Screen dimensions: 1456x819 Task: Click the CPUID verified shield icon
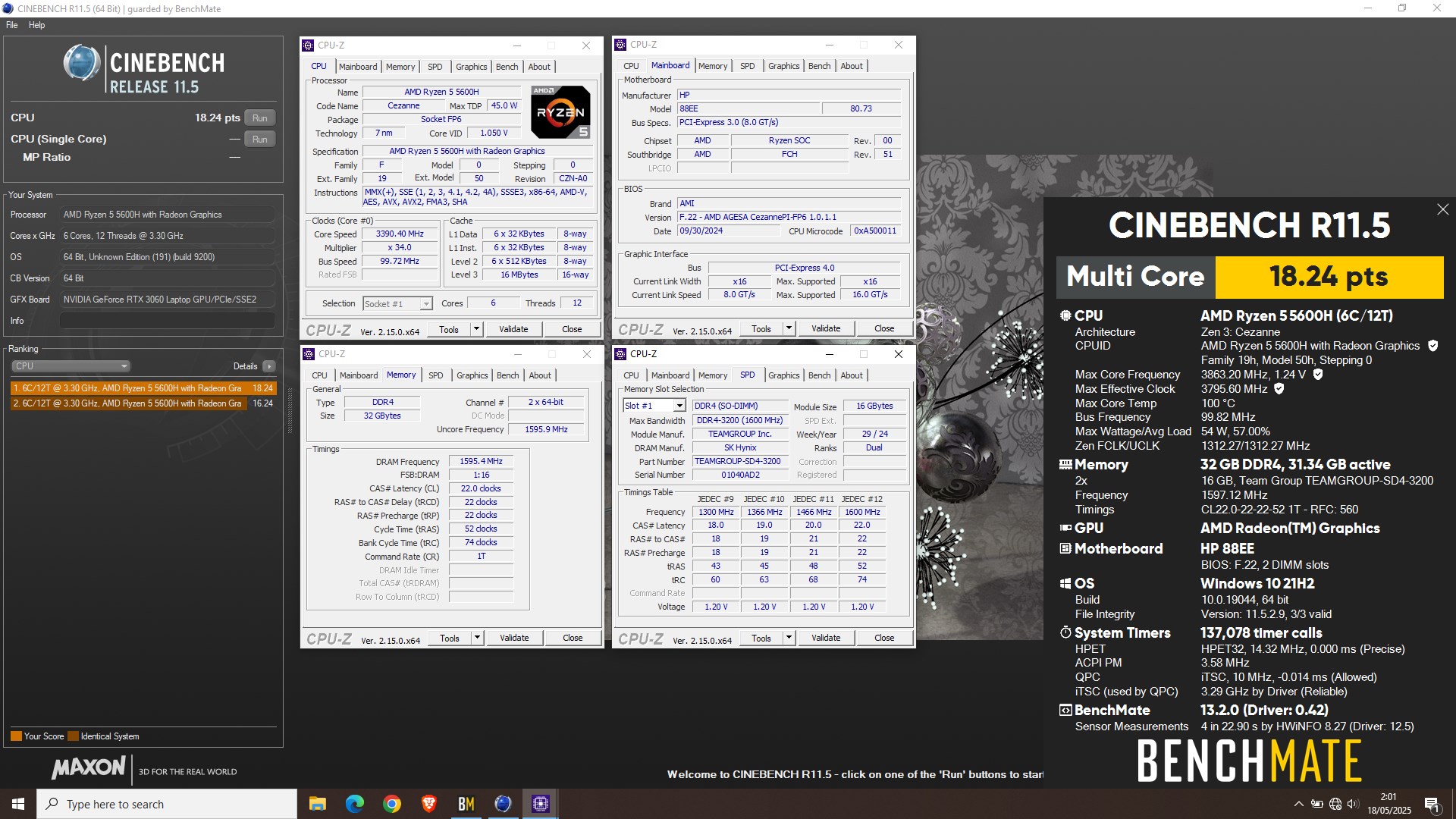1433,346
